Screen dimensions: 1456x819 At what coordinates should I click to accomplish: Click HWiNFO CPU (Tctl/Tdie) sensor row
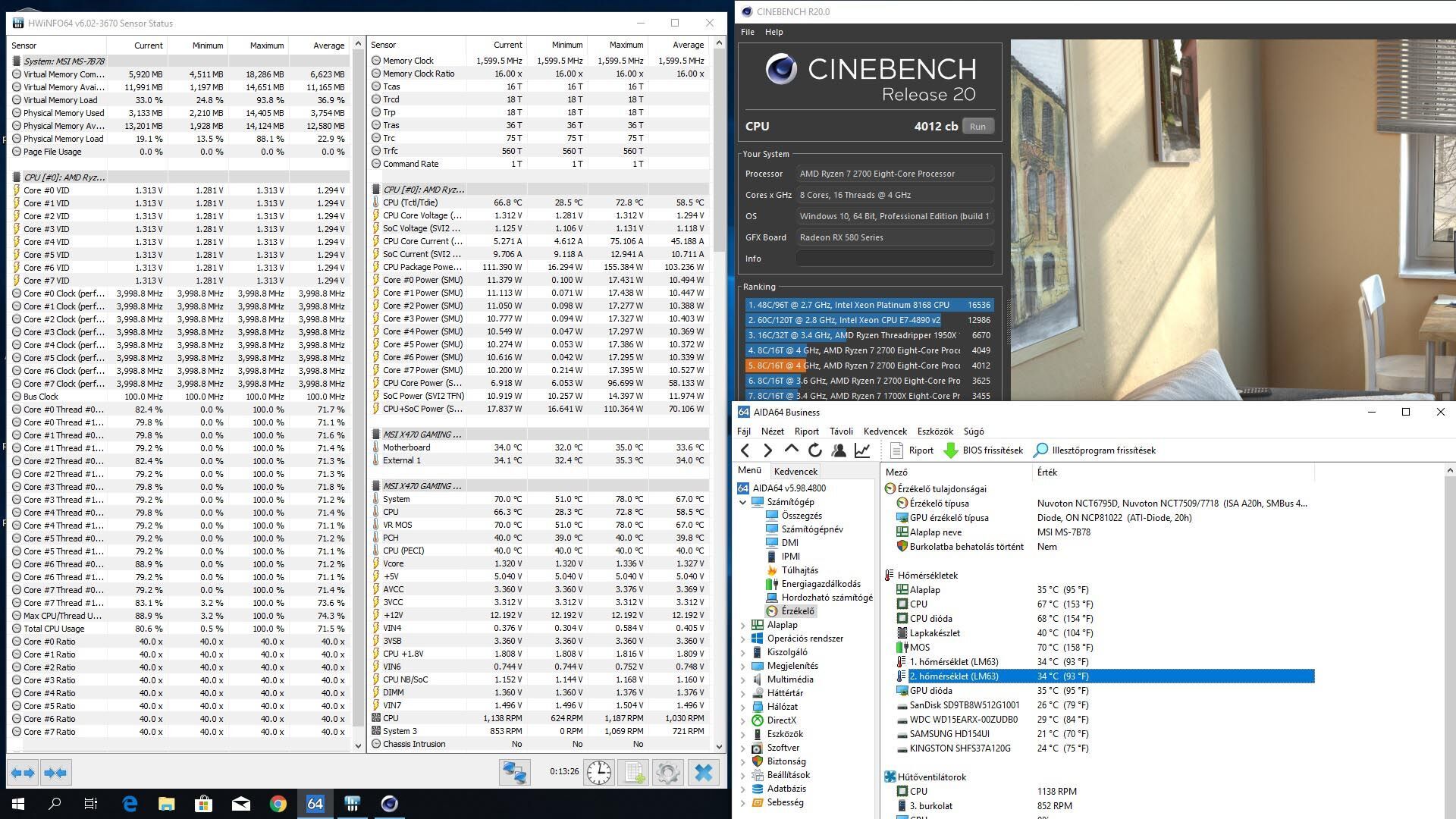[539, 202]
